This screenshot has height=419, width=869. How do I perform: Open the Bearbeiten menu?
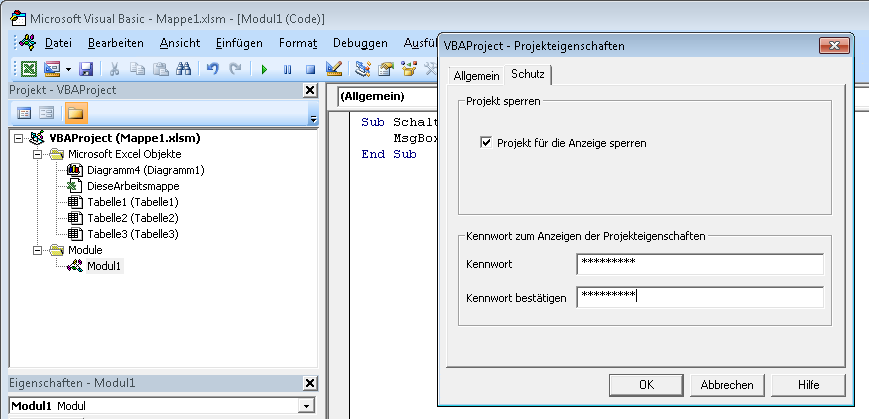[115, 43]
